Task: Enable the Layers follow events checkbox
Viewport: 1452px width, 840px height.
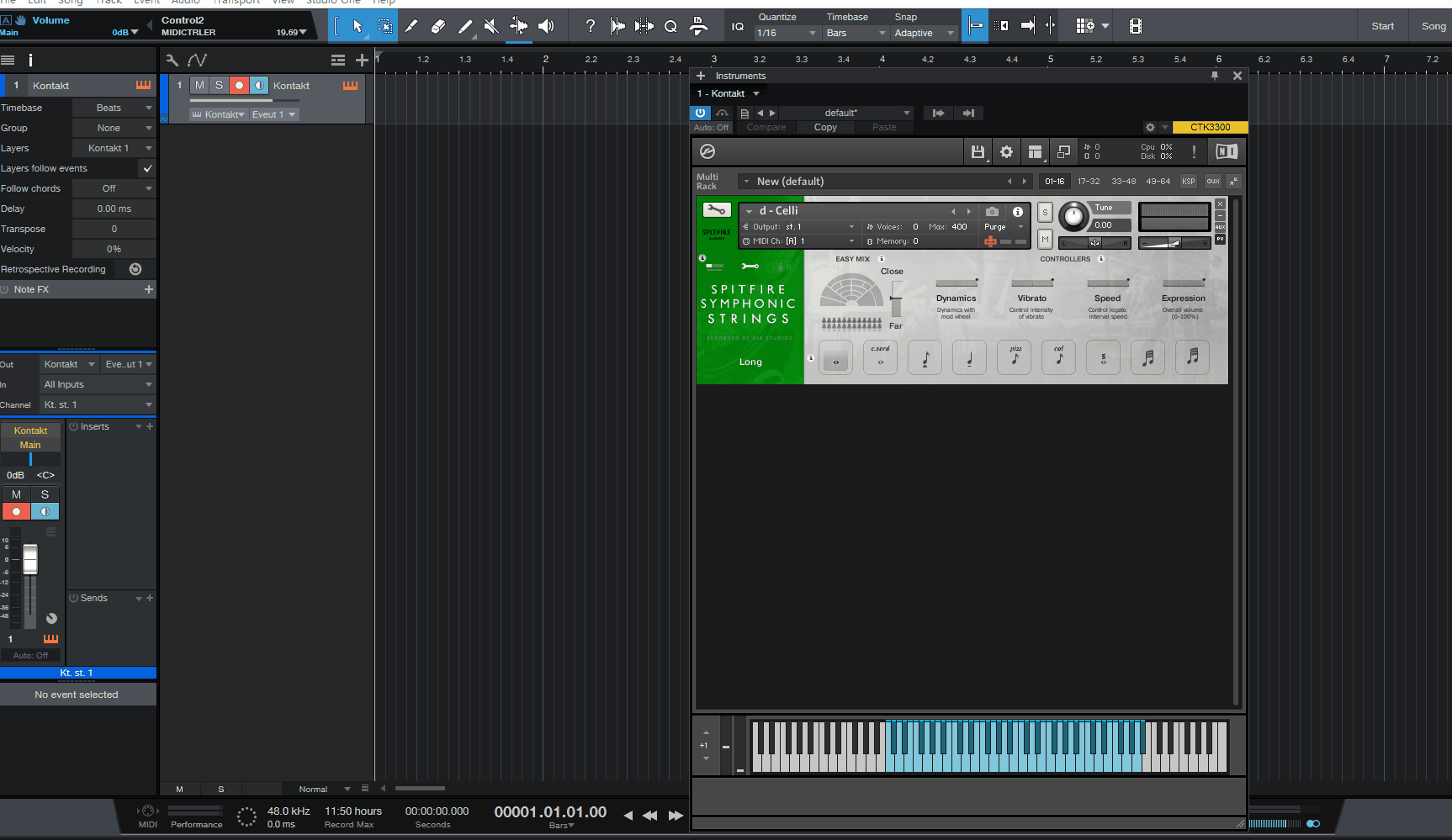Action: pos(148,168)
